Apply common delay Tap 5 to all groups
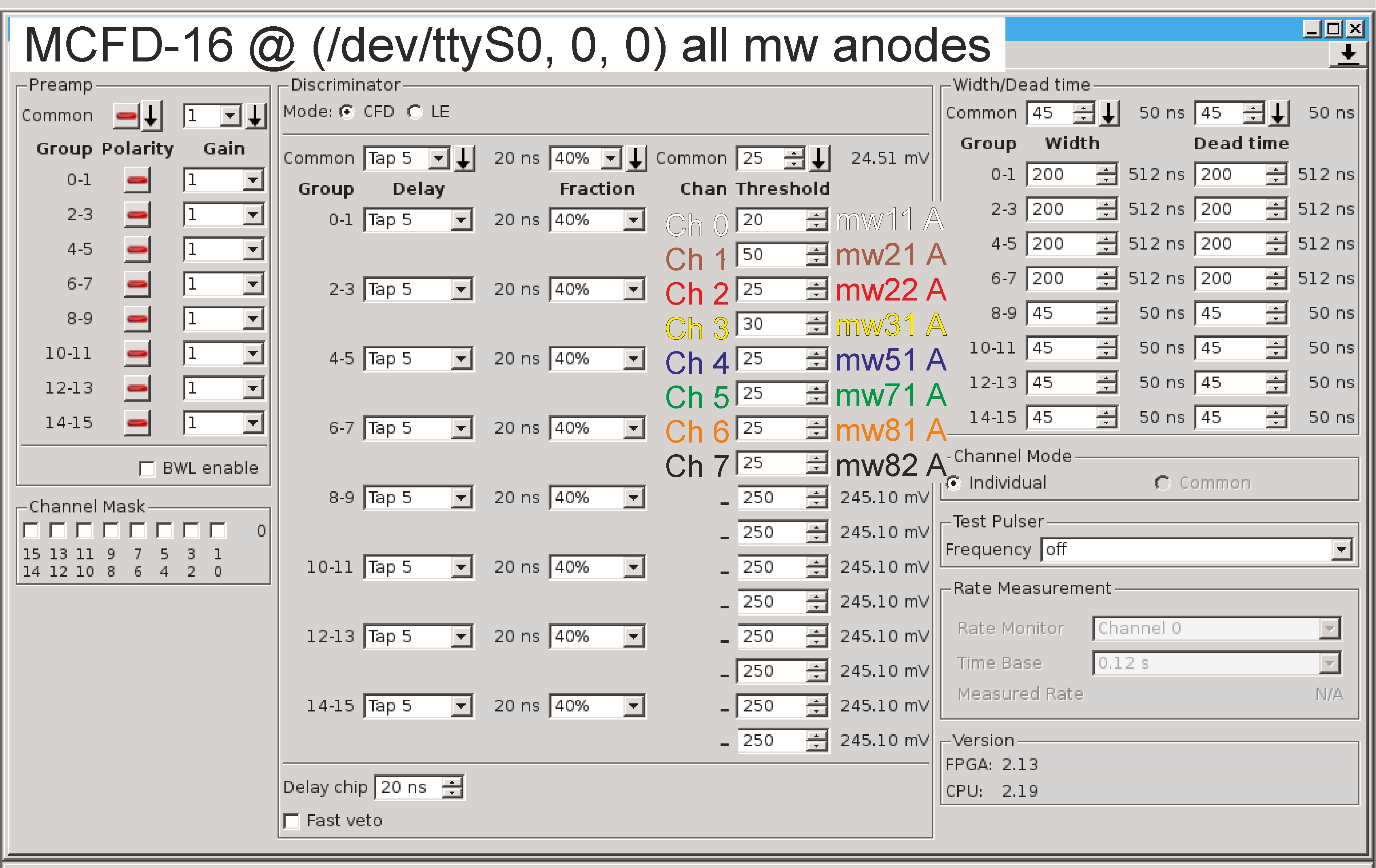Viewport: 1376px width, 868px height. (x=464, y=158)
